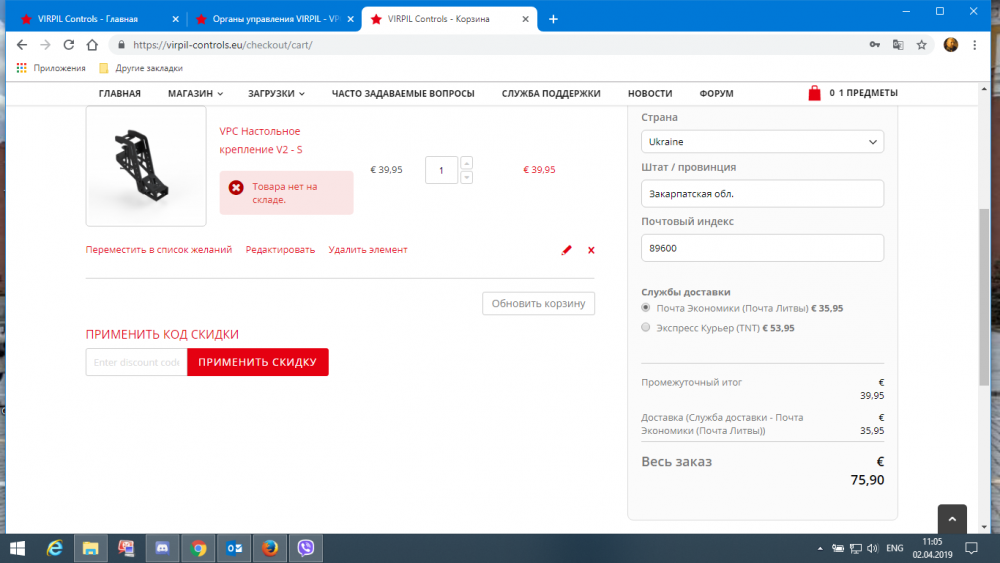
Task: Click the discount code input field
Action: [x=136, y=362]
